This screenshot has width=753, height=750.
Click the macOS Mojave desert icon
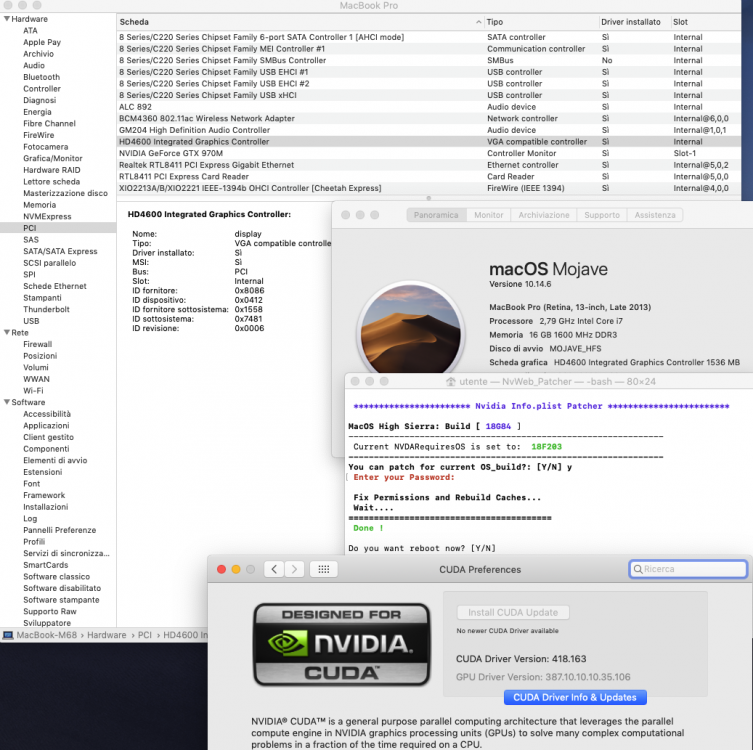click(x=411, y=330)
